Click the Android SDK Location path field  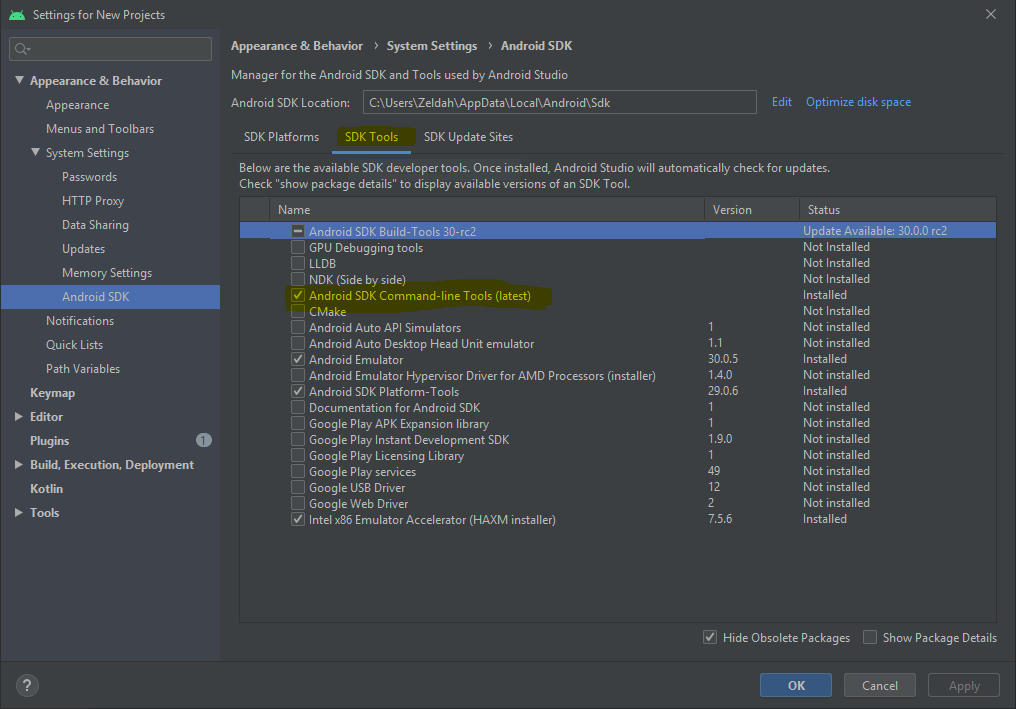point(560,102)
